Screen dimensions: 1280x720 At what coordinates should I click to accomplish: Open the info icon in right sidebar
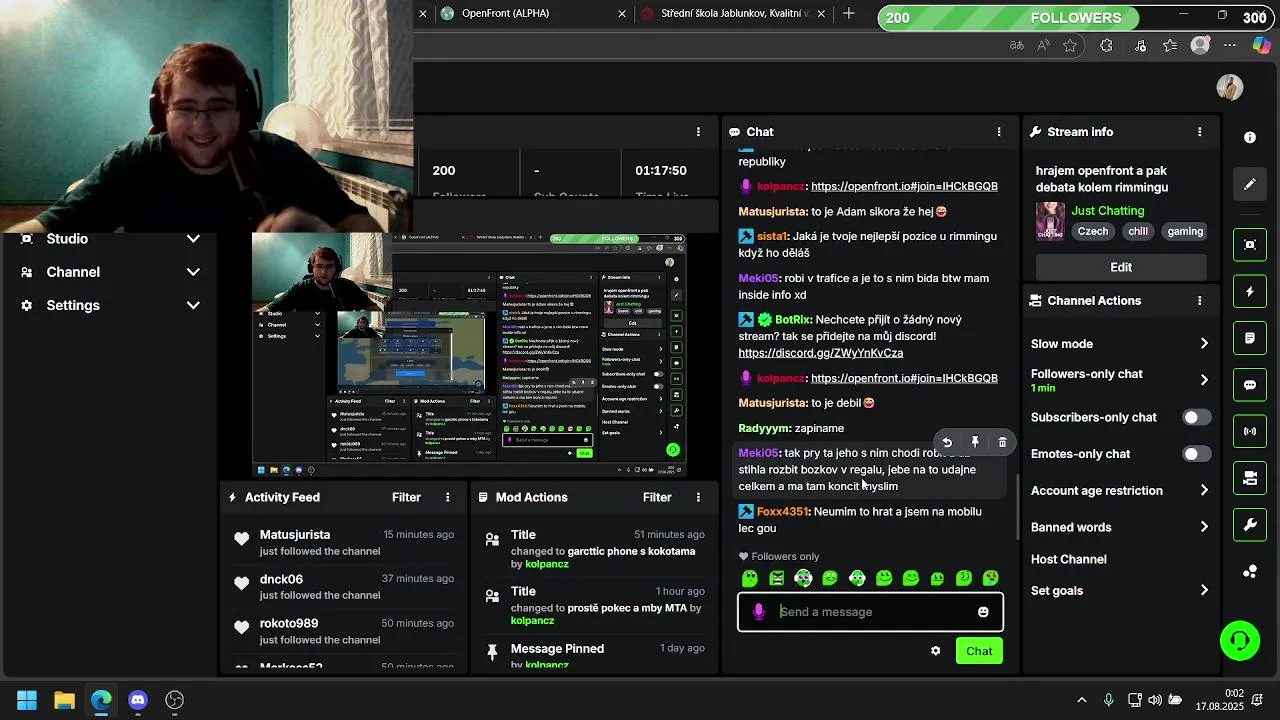click(x=1250, y=137)
